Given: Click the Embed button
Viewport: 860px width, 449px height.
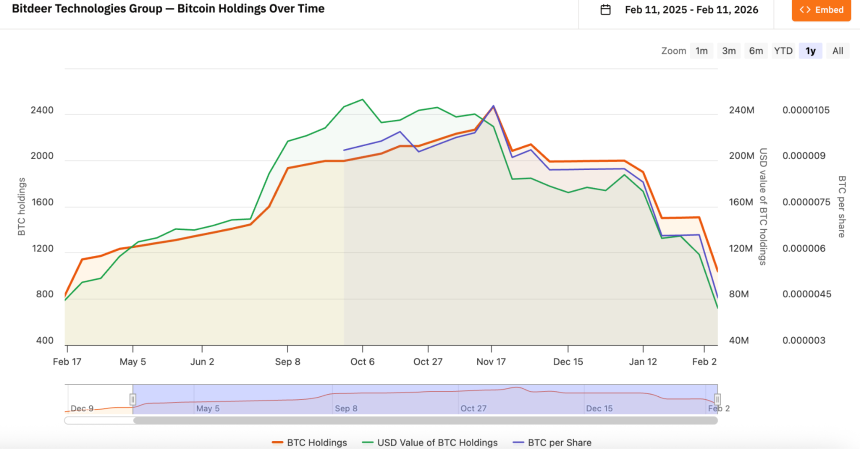Looking at the screenshot, I should pyautogui.click(x=821, y=10).
